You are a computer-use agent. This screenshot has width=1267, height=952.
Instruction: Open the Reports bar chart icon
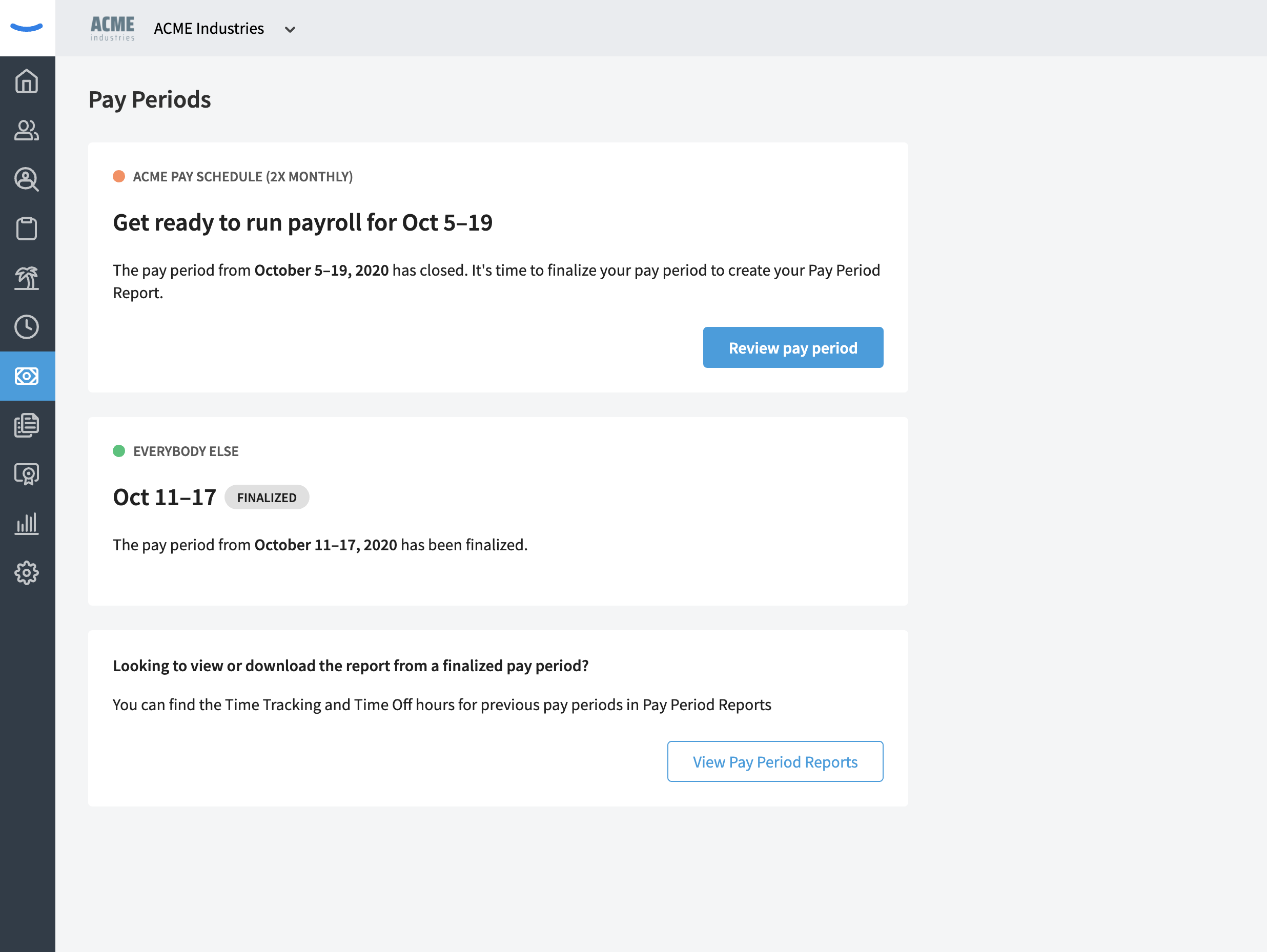tap(27, 524)
